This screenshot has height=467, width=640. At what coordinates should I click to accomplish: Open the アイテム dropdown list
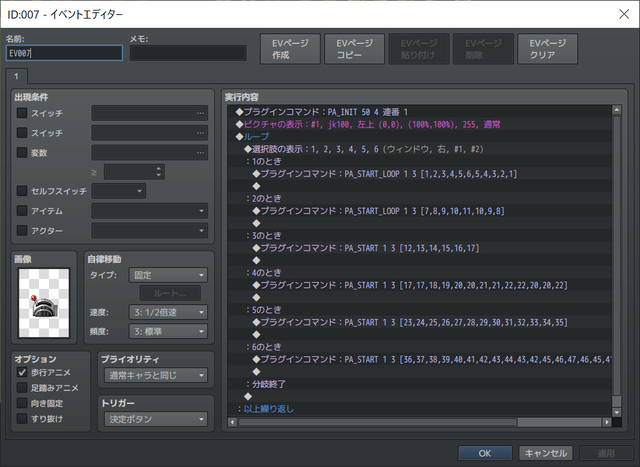[x=149, y=211]
